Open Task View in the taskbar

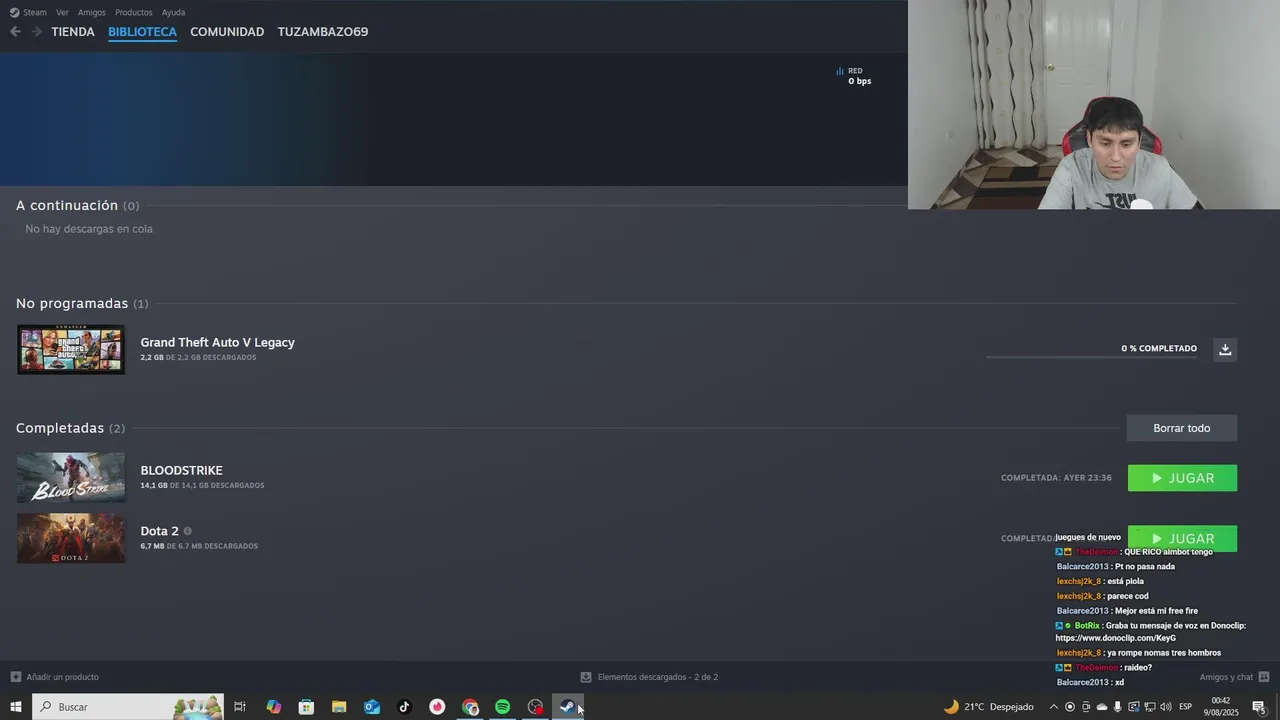coord(240,707)
